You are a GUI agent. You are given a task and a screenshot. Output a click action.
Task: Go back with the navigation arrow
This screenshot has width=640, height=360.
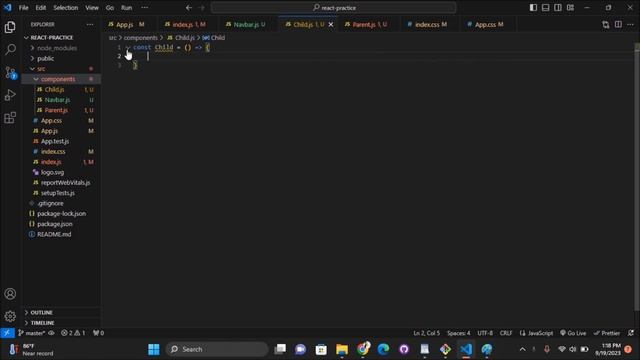coord(189,7)
